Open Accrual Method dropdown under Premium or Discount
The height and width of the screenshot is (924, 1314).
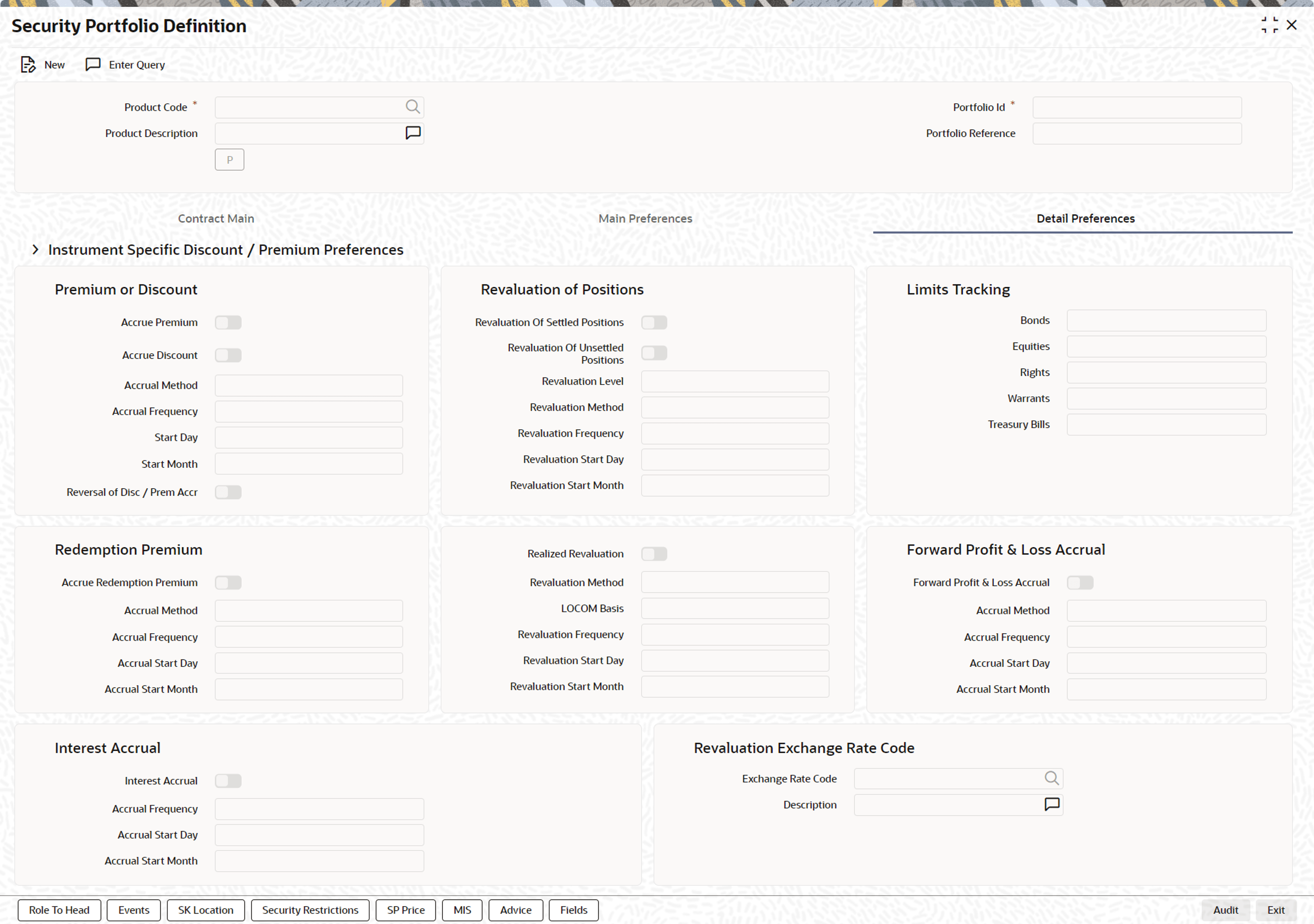tap(308, 386)
